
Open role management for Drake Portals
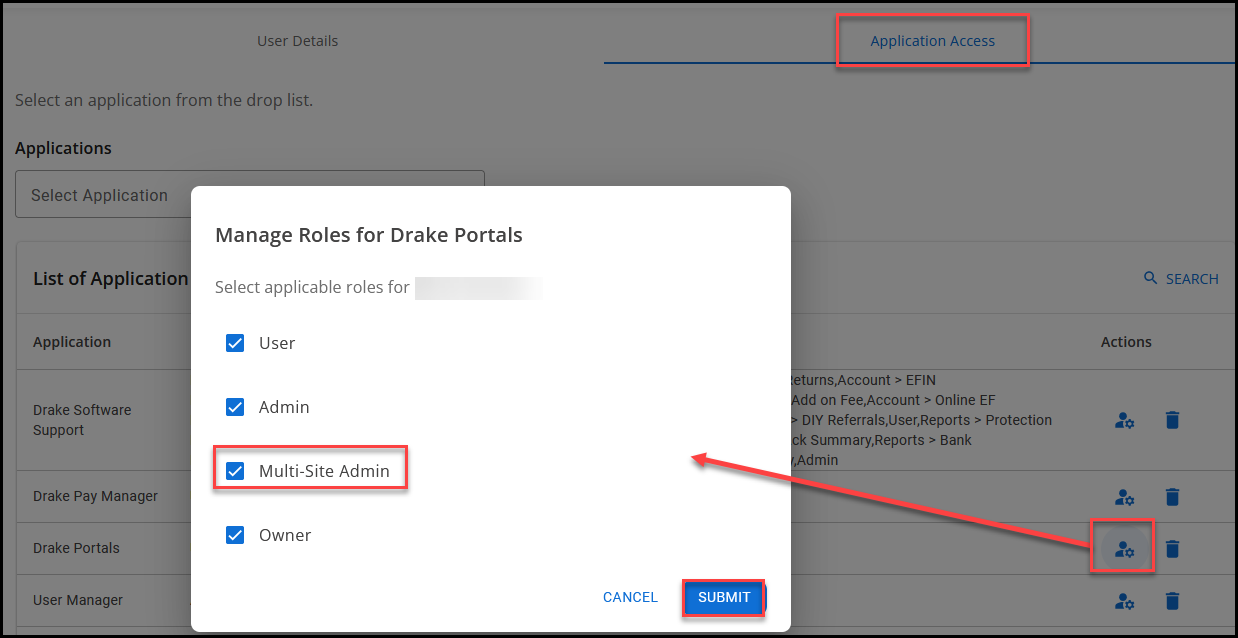[1123, 548]
